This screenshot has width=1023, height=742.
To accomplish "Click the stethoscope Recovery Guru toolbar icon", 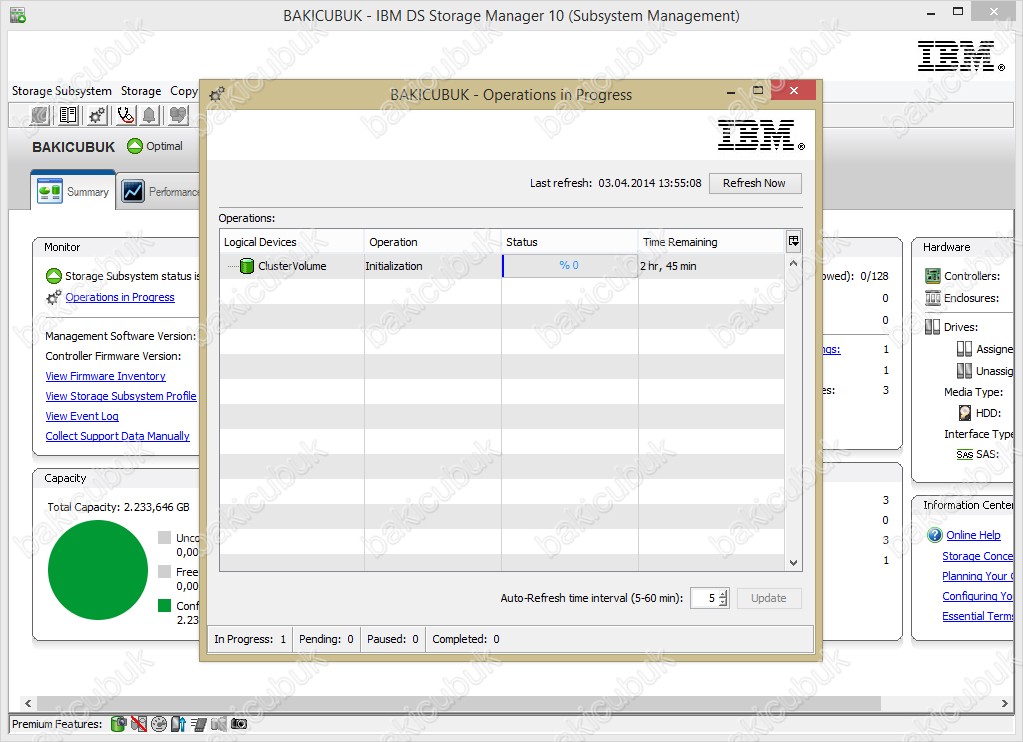I will (x=125, y=116).
